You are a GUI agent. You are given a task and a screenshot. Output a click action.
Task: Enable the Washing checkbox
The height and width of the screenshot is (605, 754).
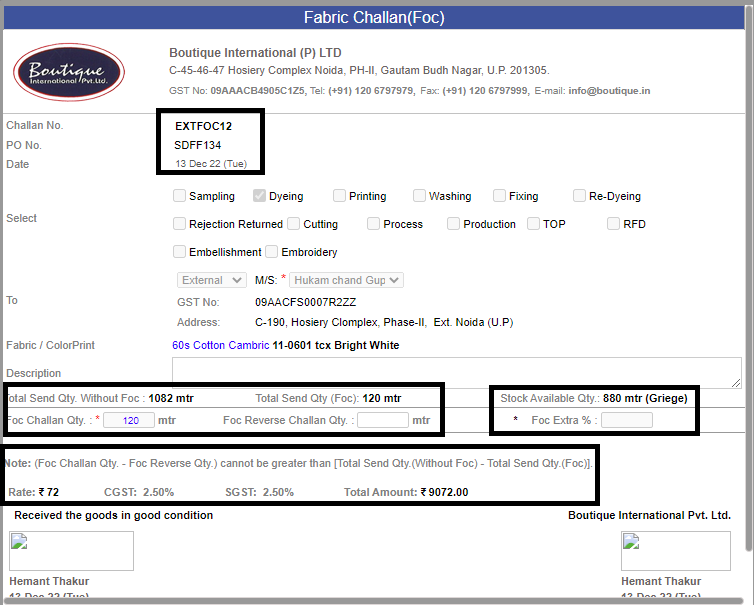click(419, 196)
